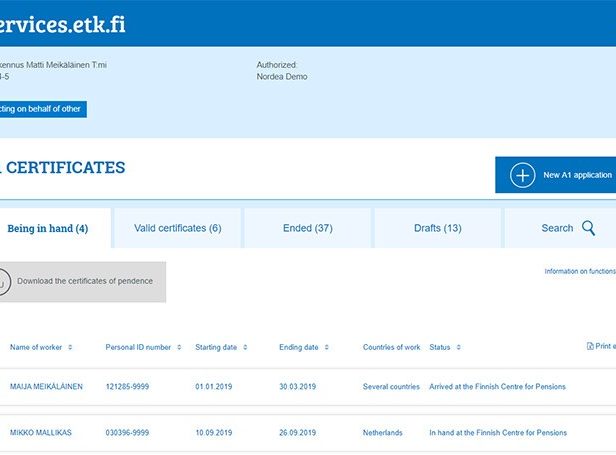Click Download the certificates of pendence
This screenshot has height=455, width=616.
pyautogui.click(x=85, y=281)
